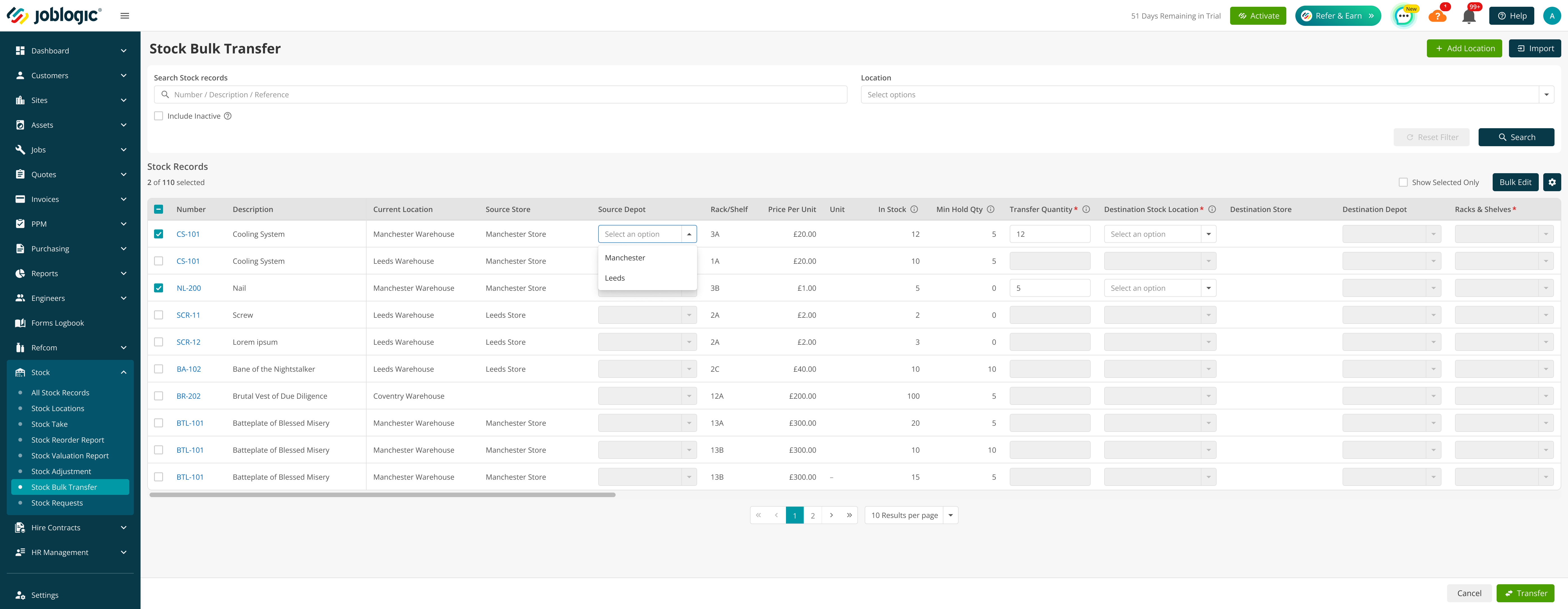Open the user avatar A menu
1568x609 pixels.
[1552, 16]
